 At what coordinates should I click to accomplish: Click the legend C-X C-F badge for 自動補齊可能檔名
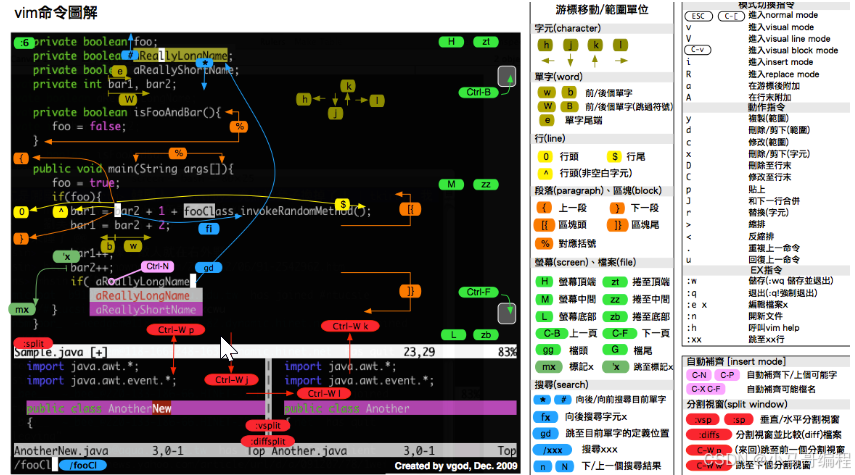coord(706,389)
